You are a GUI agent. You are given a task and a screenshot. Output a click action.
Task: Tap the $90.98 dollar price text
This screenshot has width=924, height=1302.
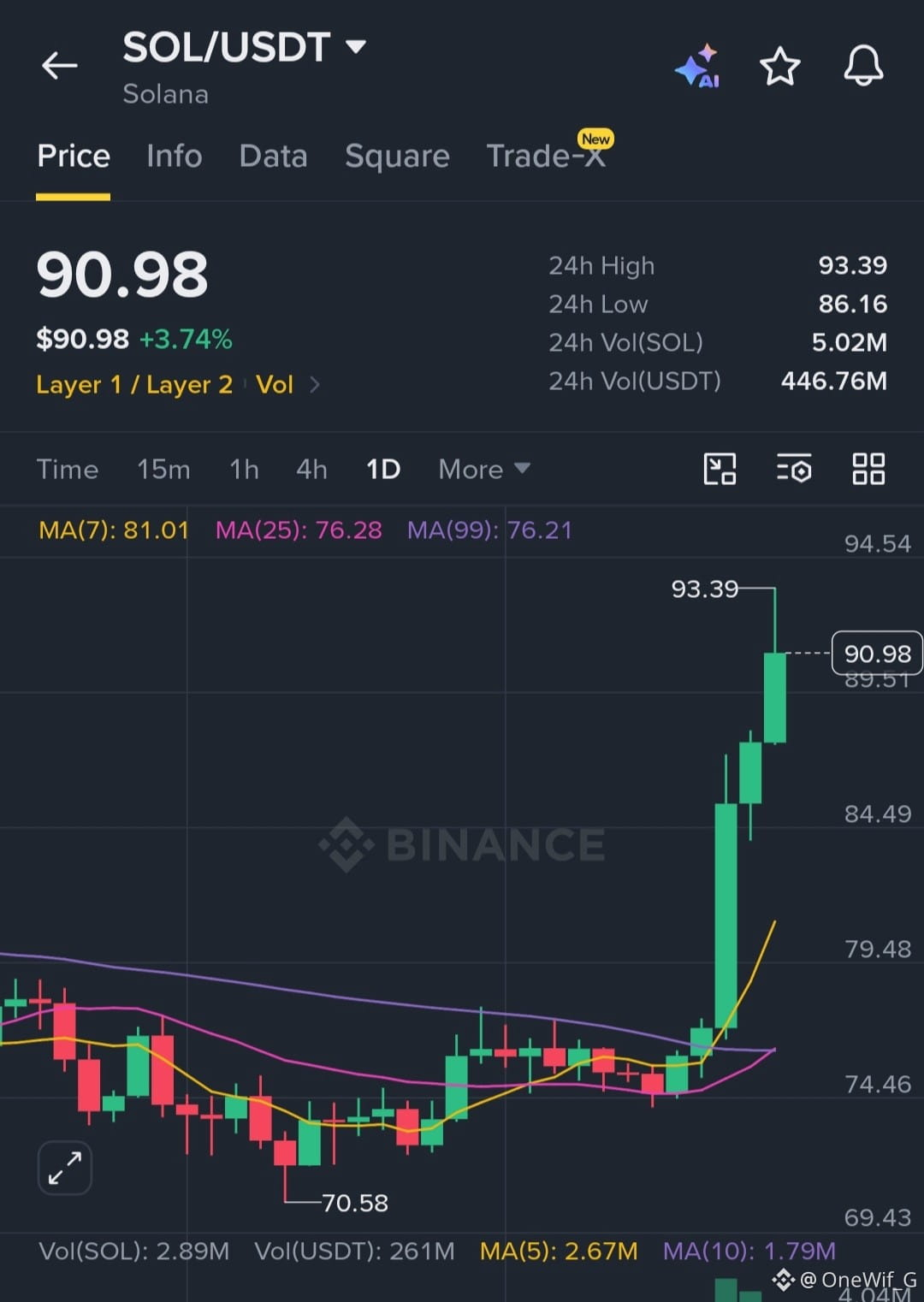click(x=82, y=340)
